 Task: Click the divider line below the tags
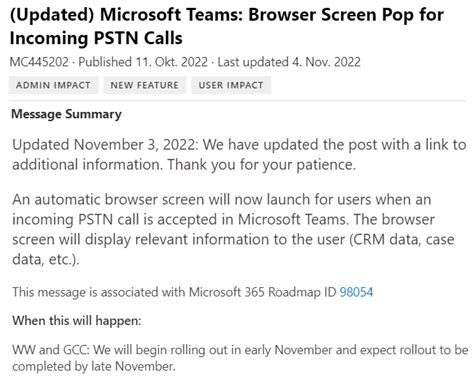[x=237, y=100]
